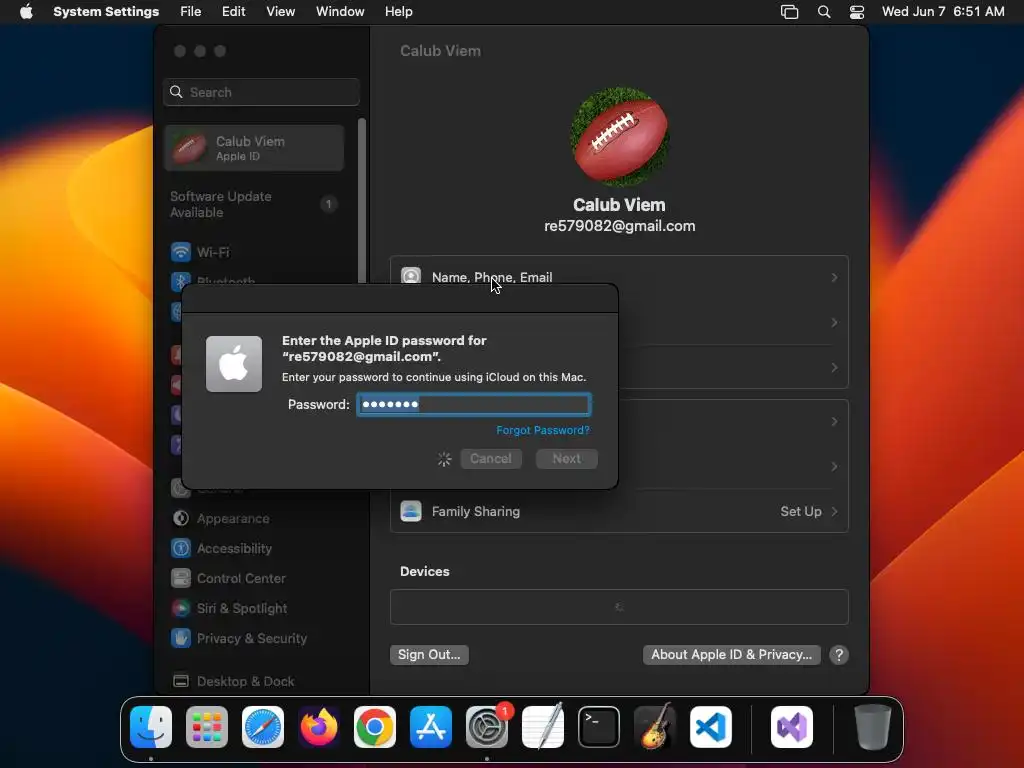Click the email re579082@gmail.com under profile
The width and height of the screenshot is (1024, 768).
(619, 226)
